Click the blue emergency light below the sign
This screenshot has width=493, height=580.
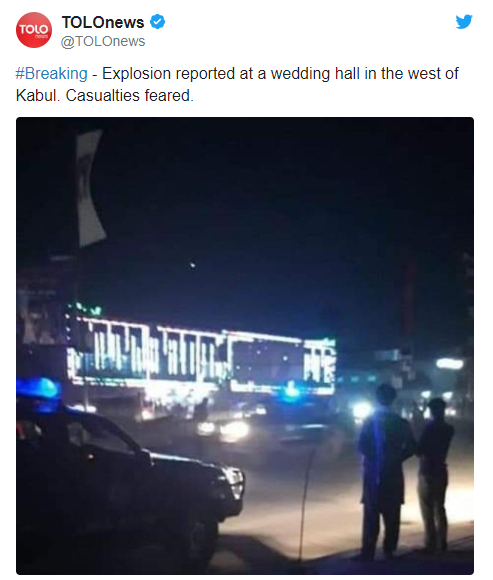pyautogui.click(x=291, y=392)
